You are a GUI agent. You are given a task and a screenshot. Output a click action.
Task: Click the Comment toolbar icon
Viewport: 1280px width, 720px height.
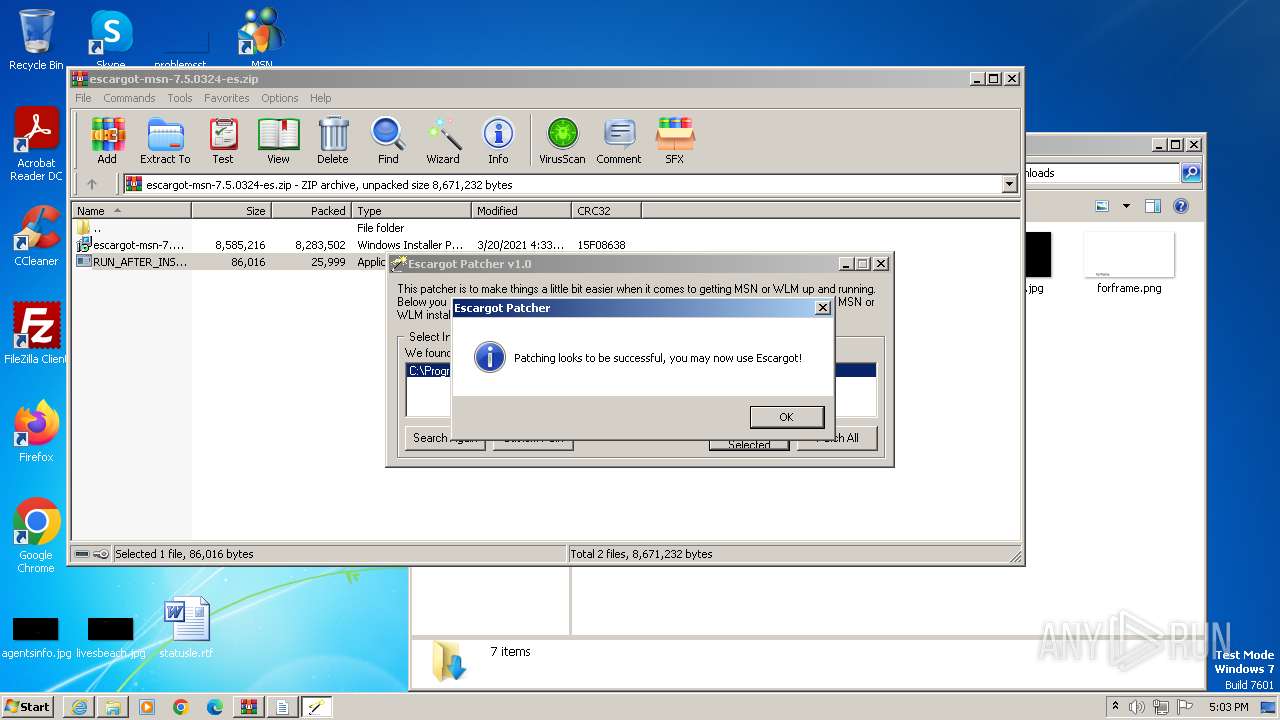coord(619,141)
